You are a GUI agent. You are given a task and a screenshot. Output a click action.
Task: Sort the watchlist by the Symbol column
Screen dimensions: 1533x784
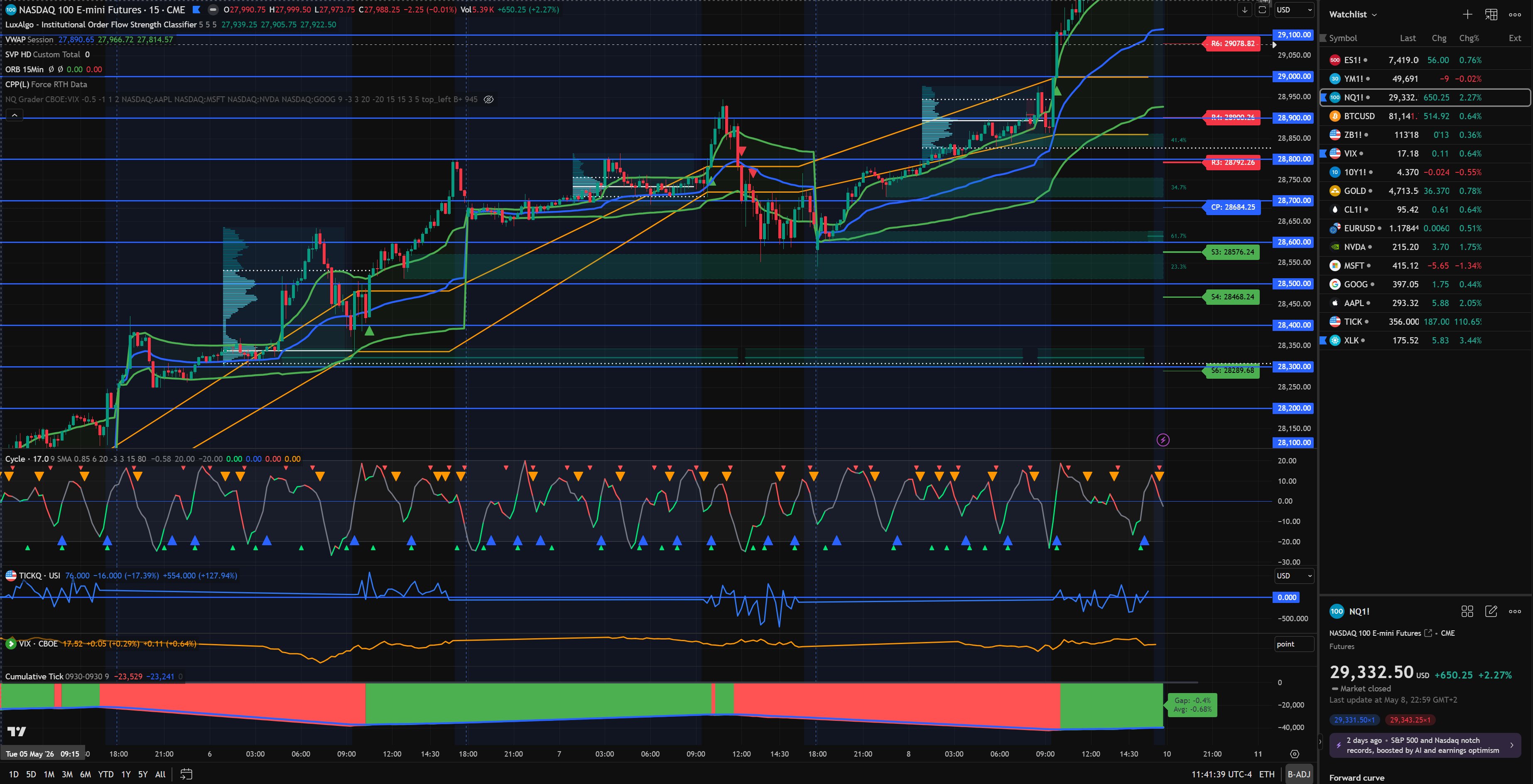tap(1342, 38)
